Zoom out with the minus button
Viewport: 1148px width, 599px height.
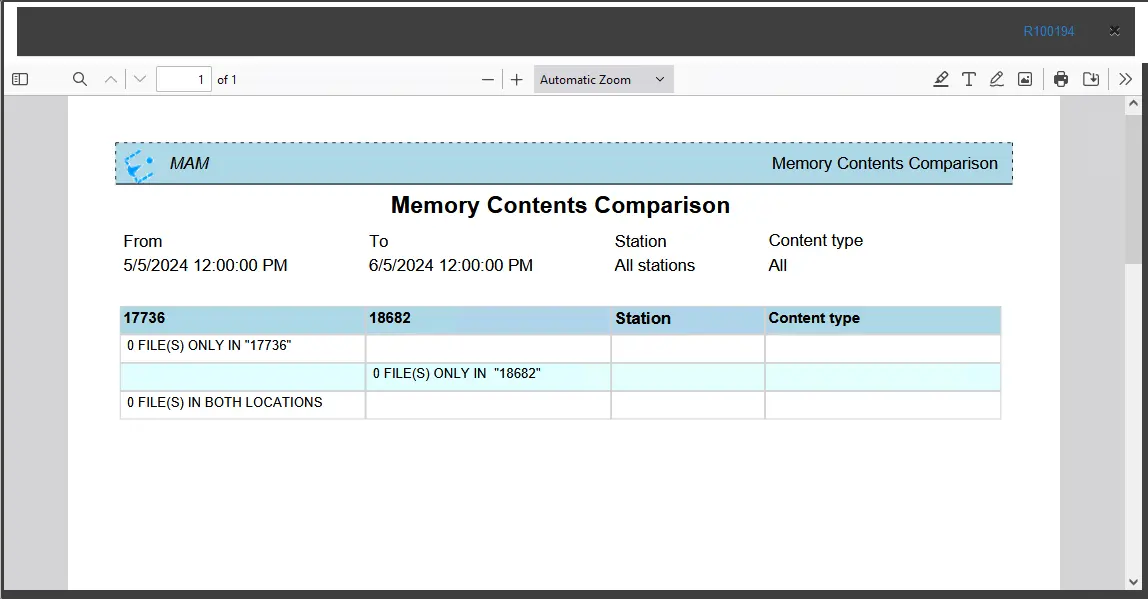(488, 80)
